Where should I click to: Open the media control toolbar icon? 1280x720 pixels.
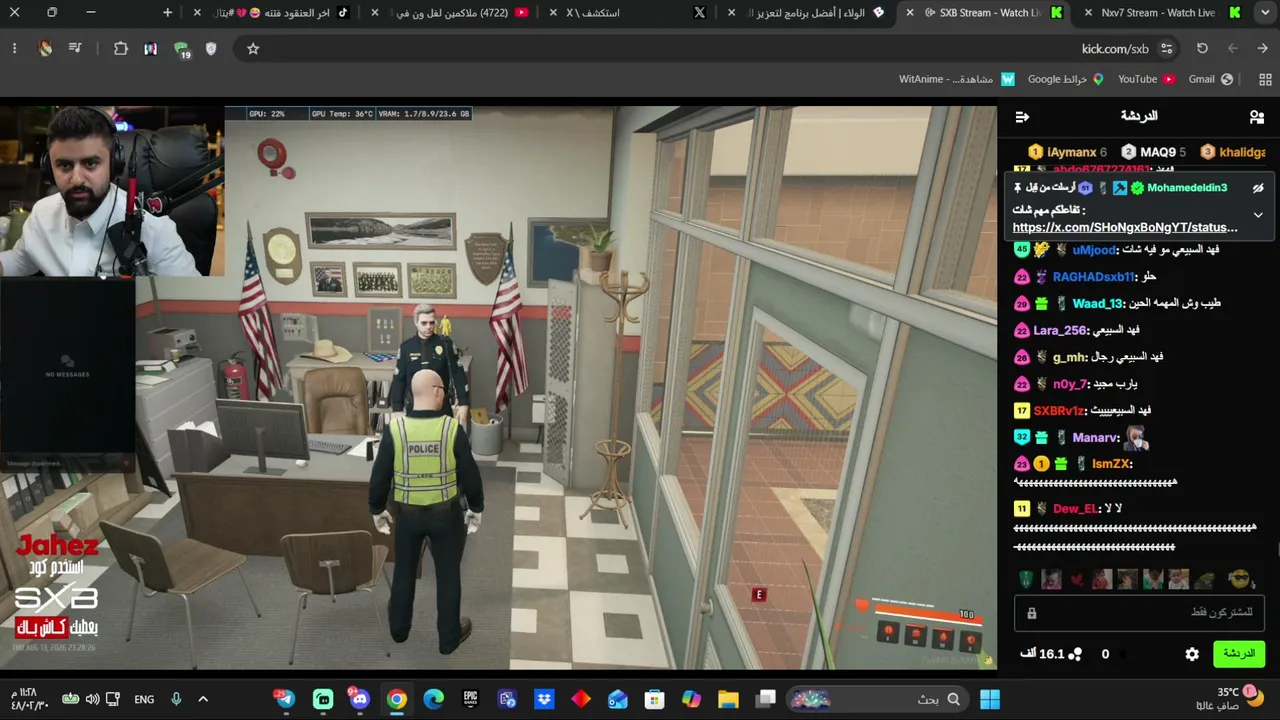pyautogui.click(x=75, y=49)
